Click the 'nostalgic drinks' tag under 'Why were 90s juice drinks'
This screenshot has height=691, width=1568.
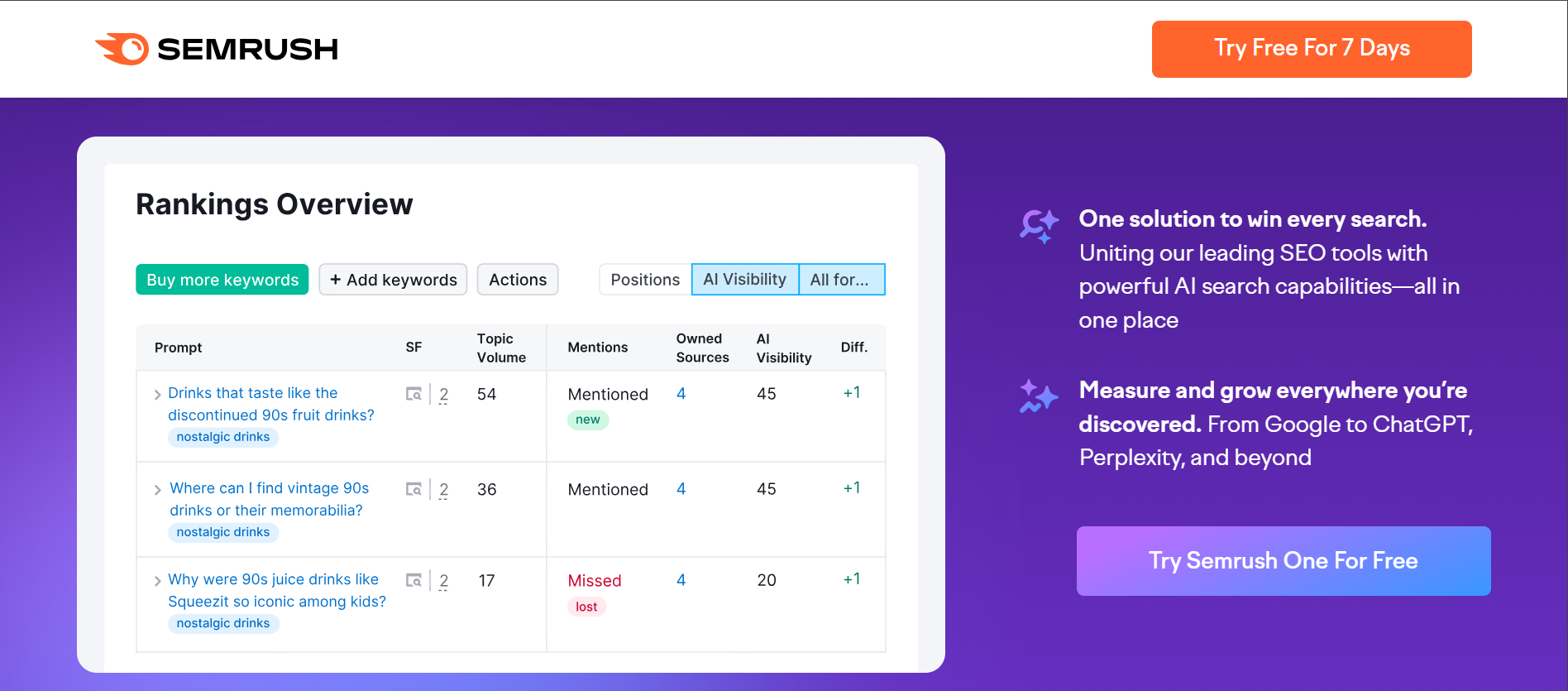pyautogui.click(x=223, y=623)
